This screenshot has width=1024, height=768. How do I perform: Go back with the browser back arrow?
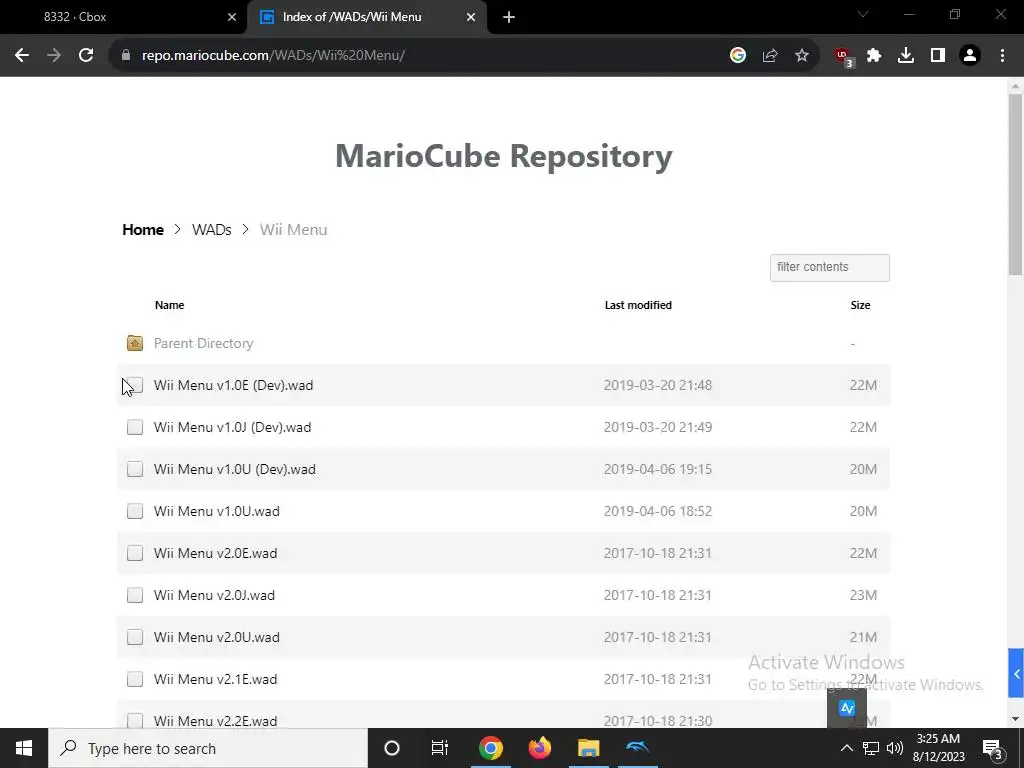(x=22, y=56)
